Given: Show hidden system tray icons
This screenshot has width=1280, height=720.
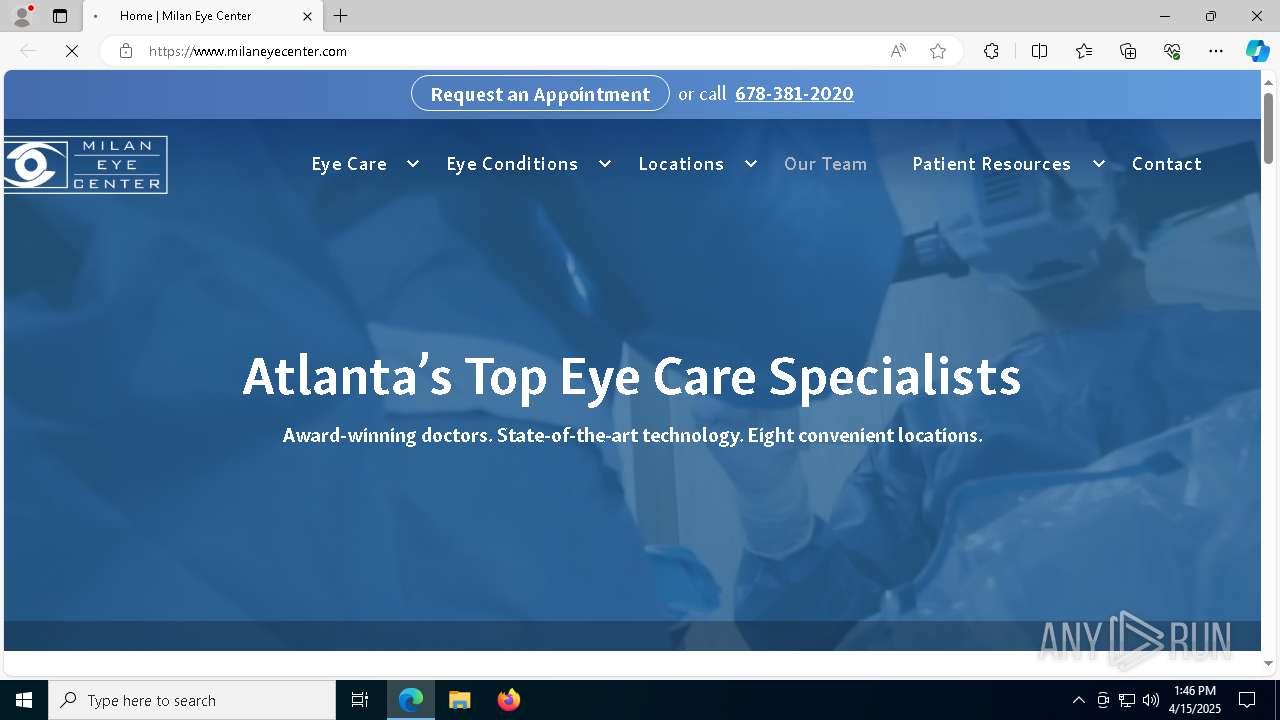Looking at the screenshot, I should 1078,700.
